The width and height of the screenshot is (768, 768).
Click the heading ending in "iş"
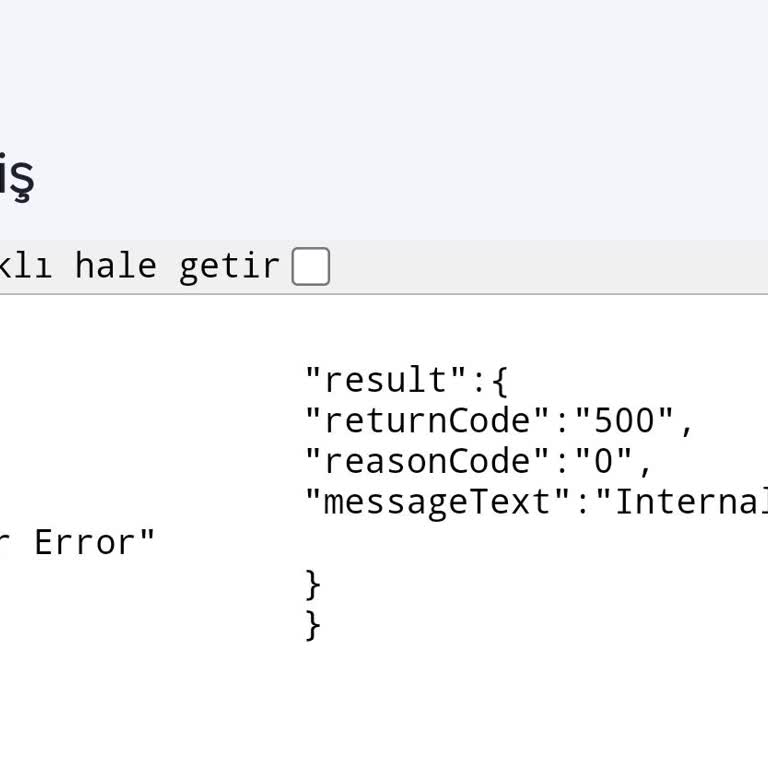pos(16,176)
